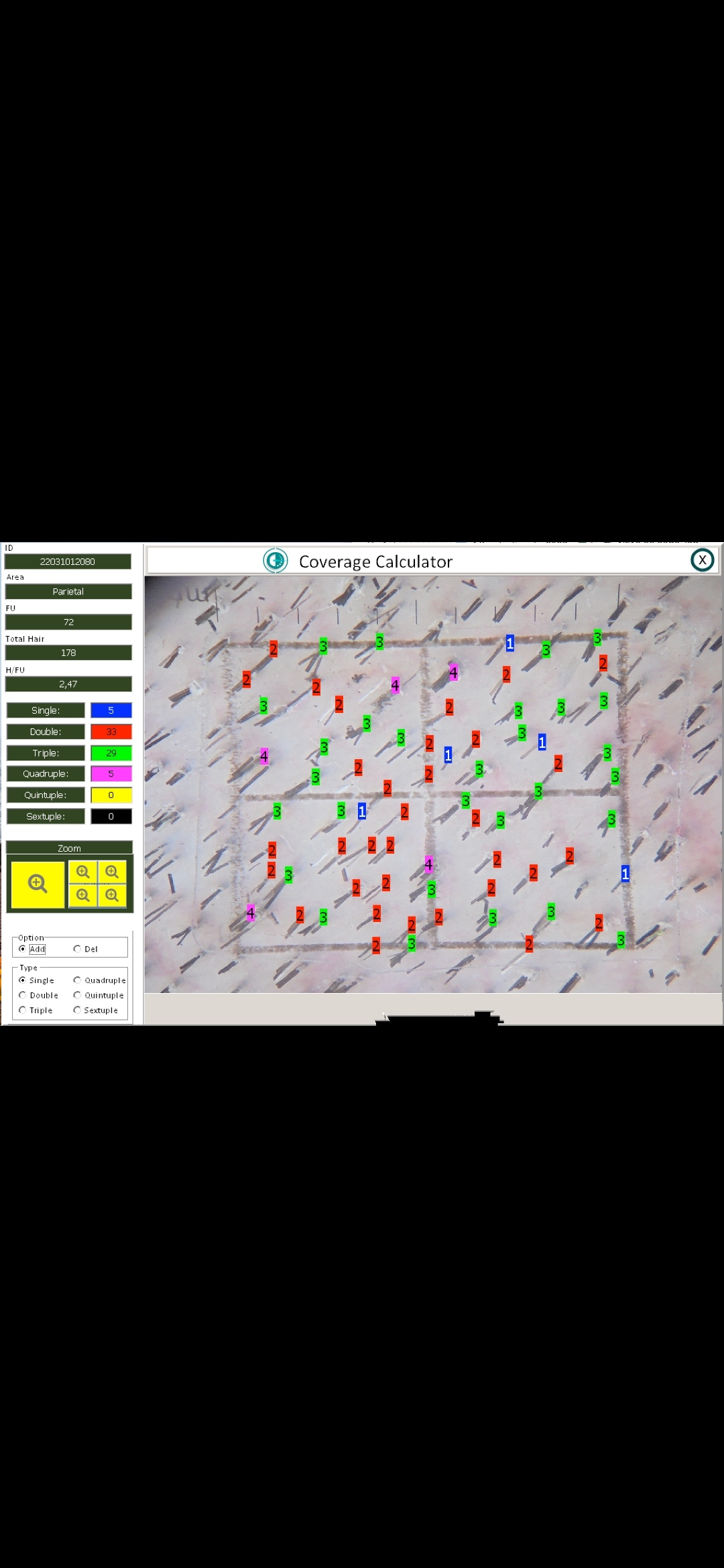Select the Del option radio button
This screenshot has height=1568, width=724.
(x=77, y=949)
